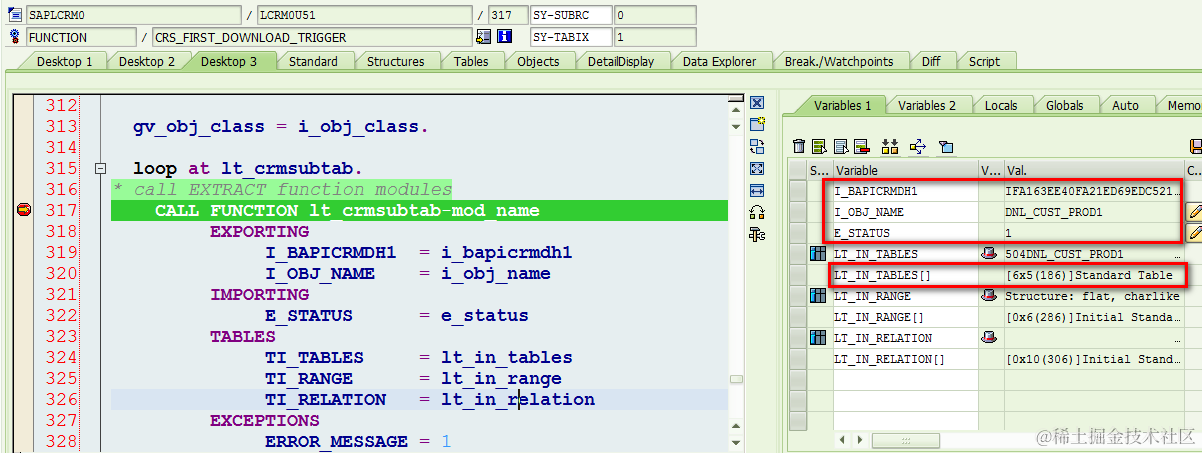Viewport: 1202px width, 453px height.
Task: Switch to the Globals tab
Action: pyautogui.click(x=1064, y=105)
